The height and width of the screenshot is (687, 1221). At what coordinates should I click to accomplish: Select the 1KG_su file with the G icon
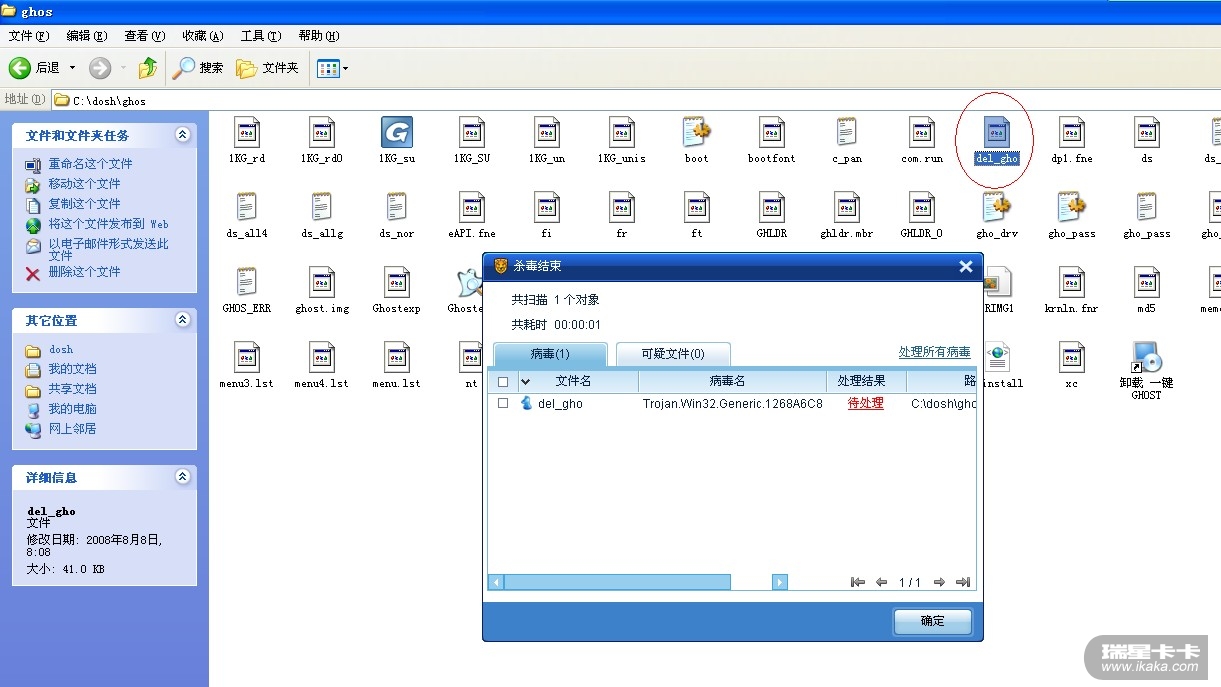(x=397, y=132)
